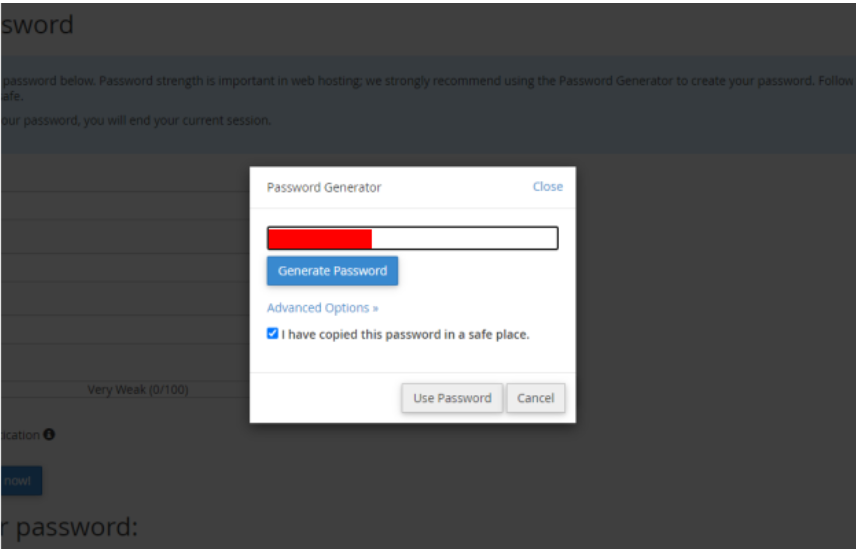Expand the Advanced Options section
This screenshot has width=856, height=549.
(x=323, y=308)
